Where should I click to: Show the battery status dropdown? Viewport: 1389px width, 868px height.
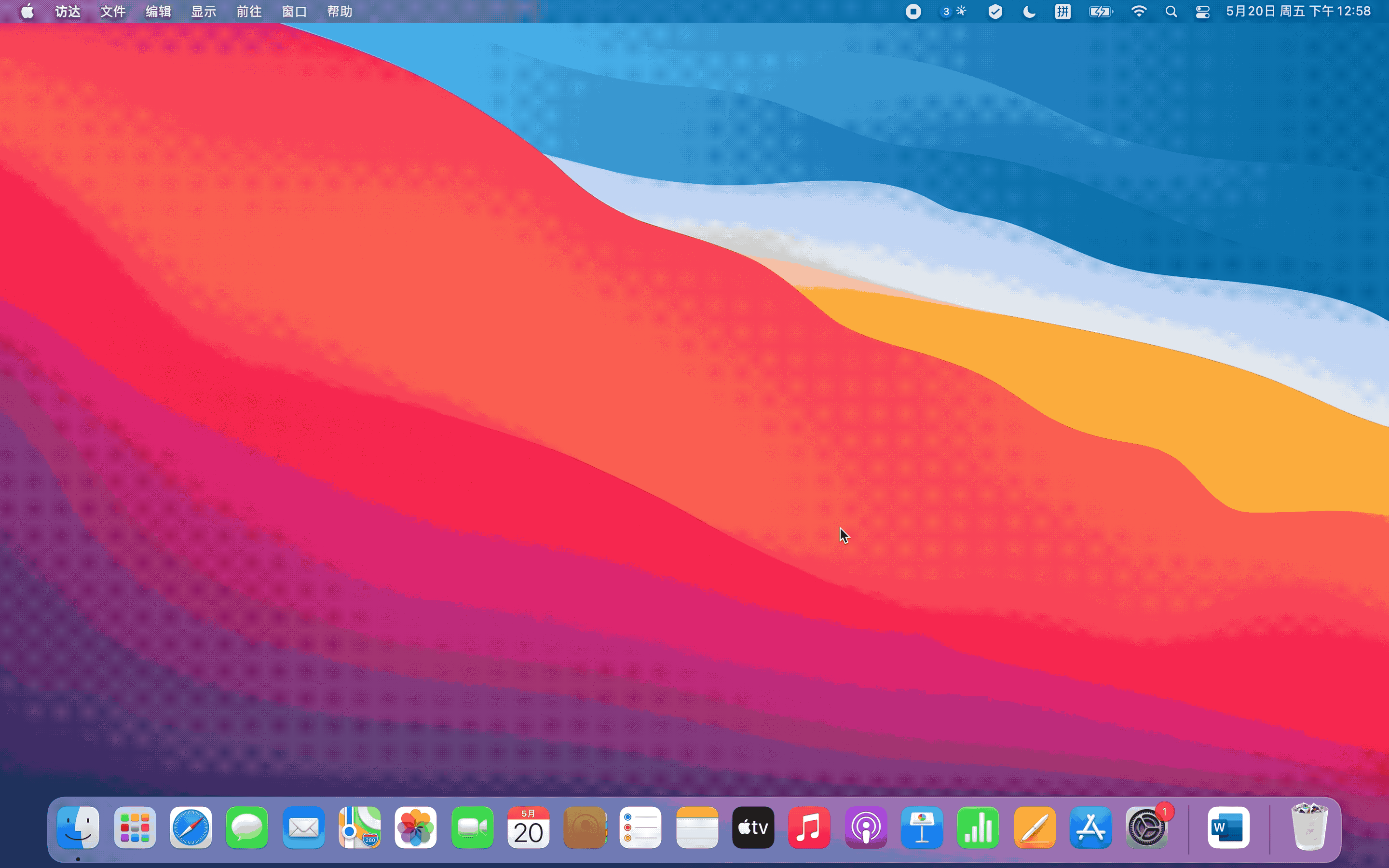1101,12
